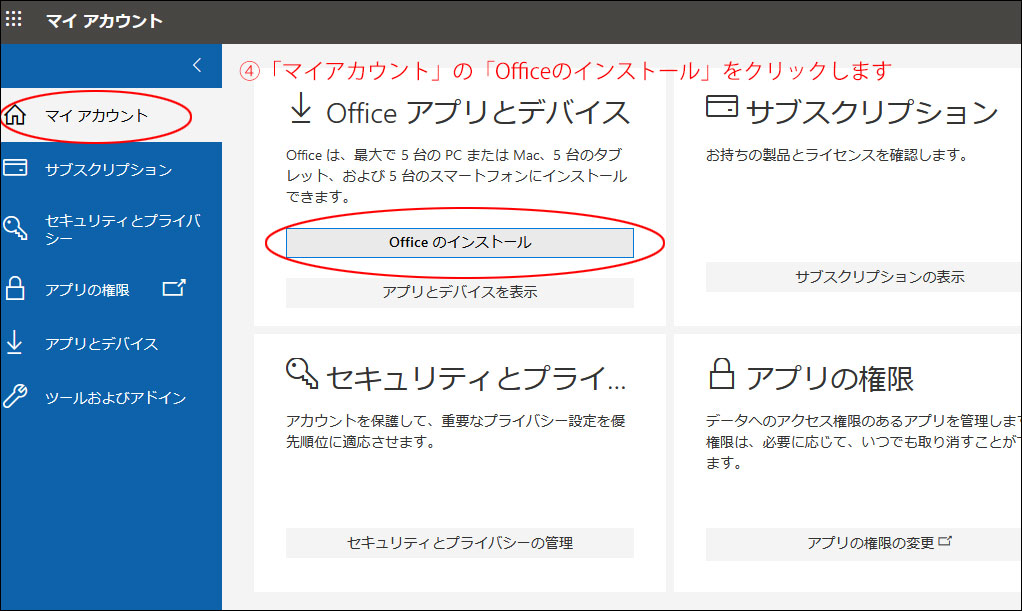Screen dimensions: 1022x611
Task: Click the text お持ちの製品とライセンスを確認します。
Action: click(x=838, y=155)
